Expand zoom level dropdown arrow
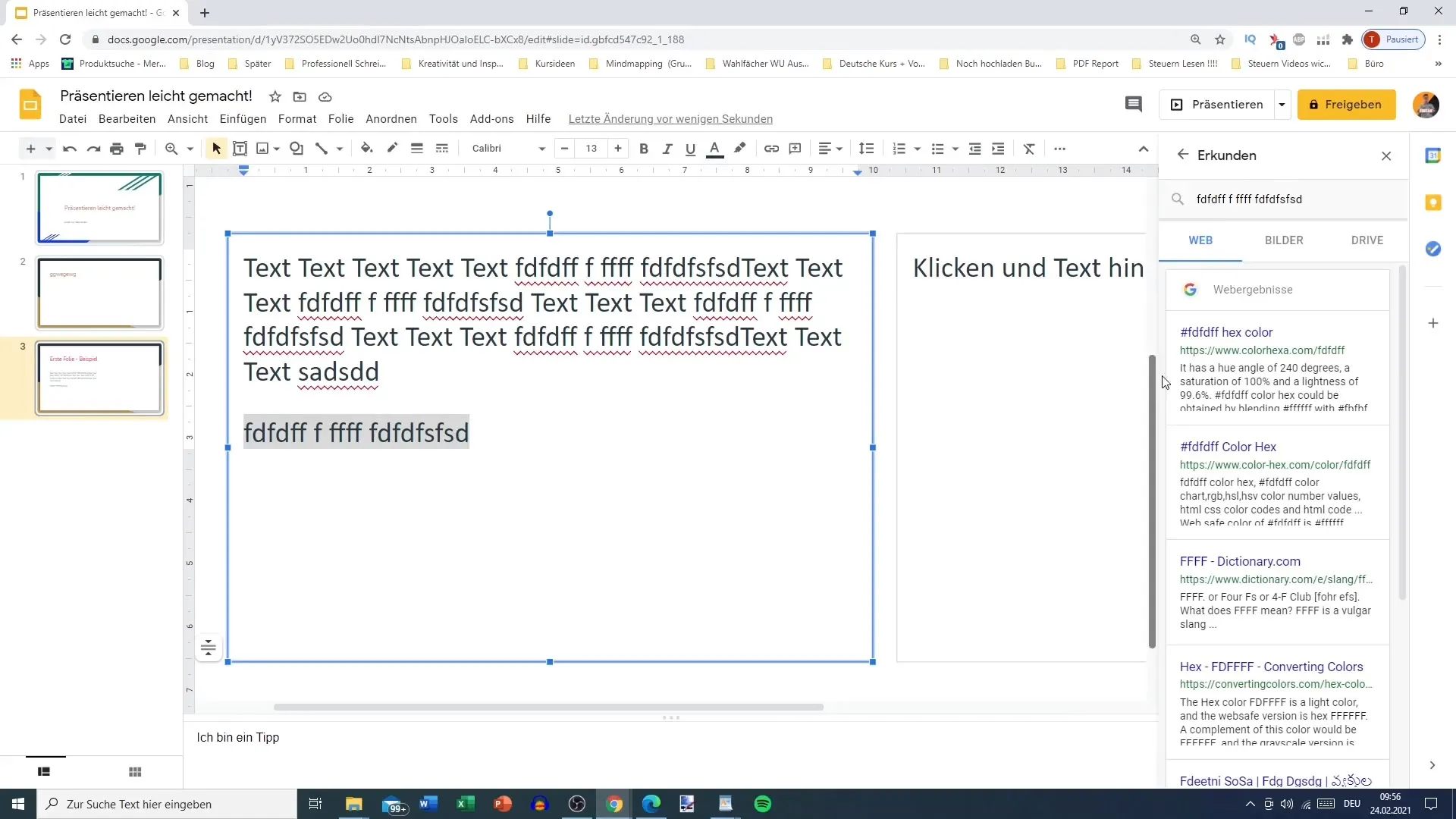The width and height of the screenshot is (1456, 819). 190,149
